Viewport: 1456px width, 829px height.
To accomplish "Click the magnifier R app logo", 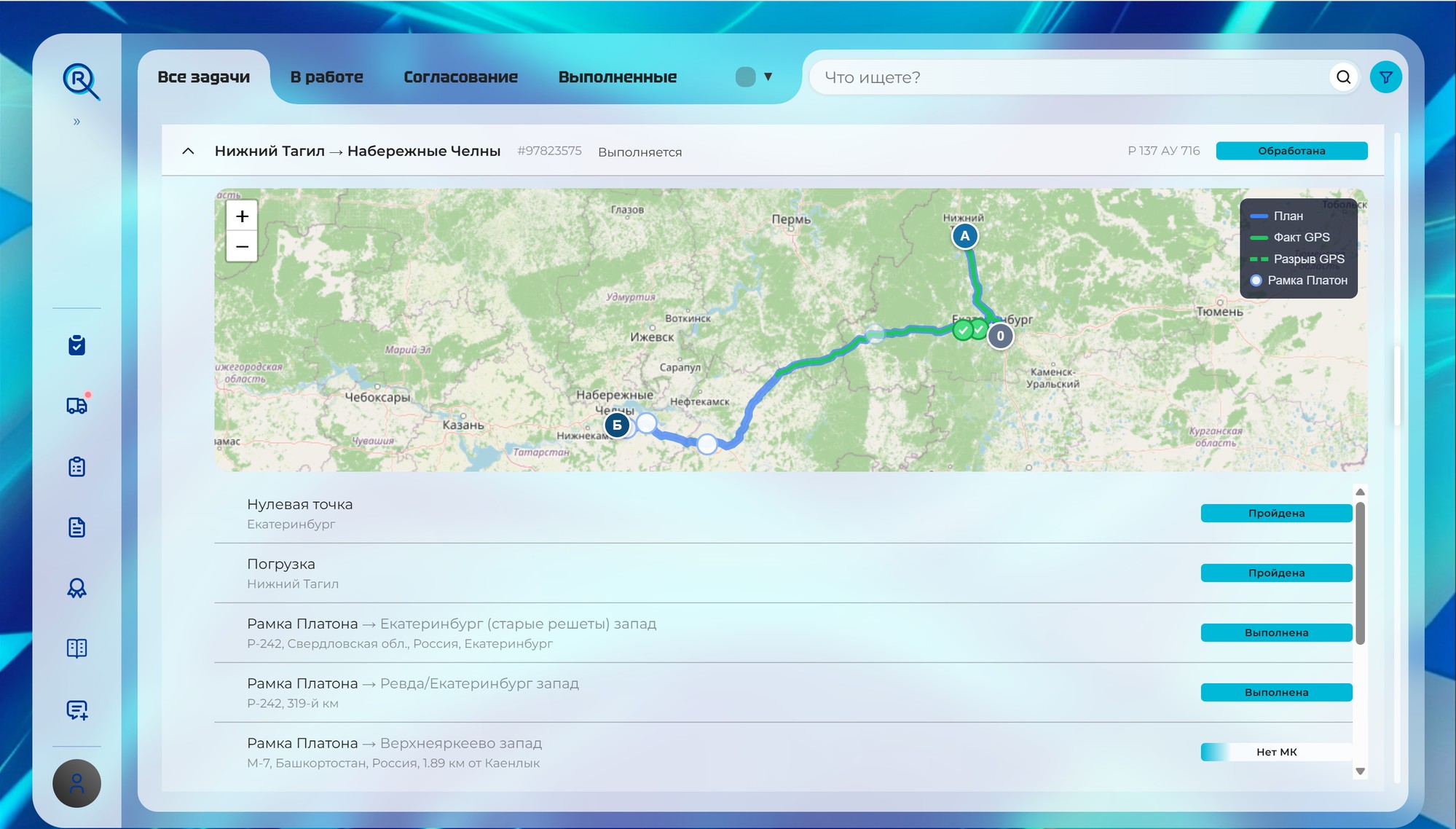I will [80, 81].
